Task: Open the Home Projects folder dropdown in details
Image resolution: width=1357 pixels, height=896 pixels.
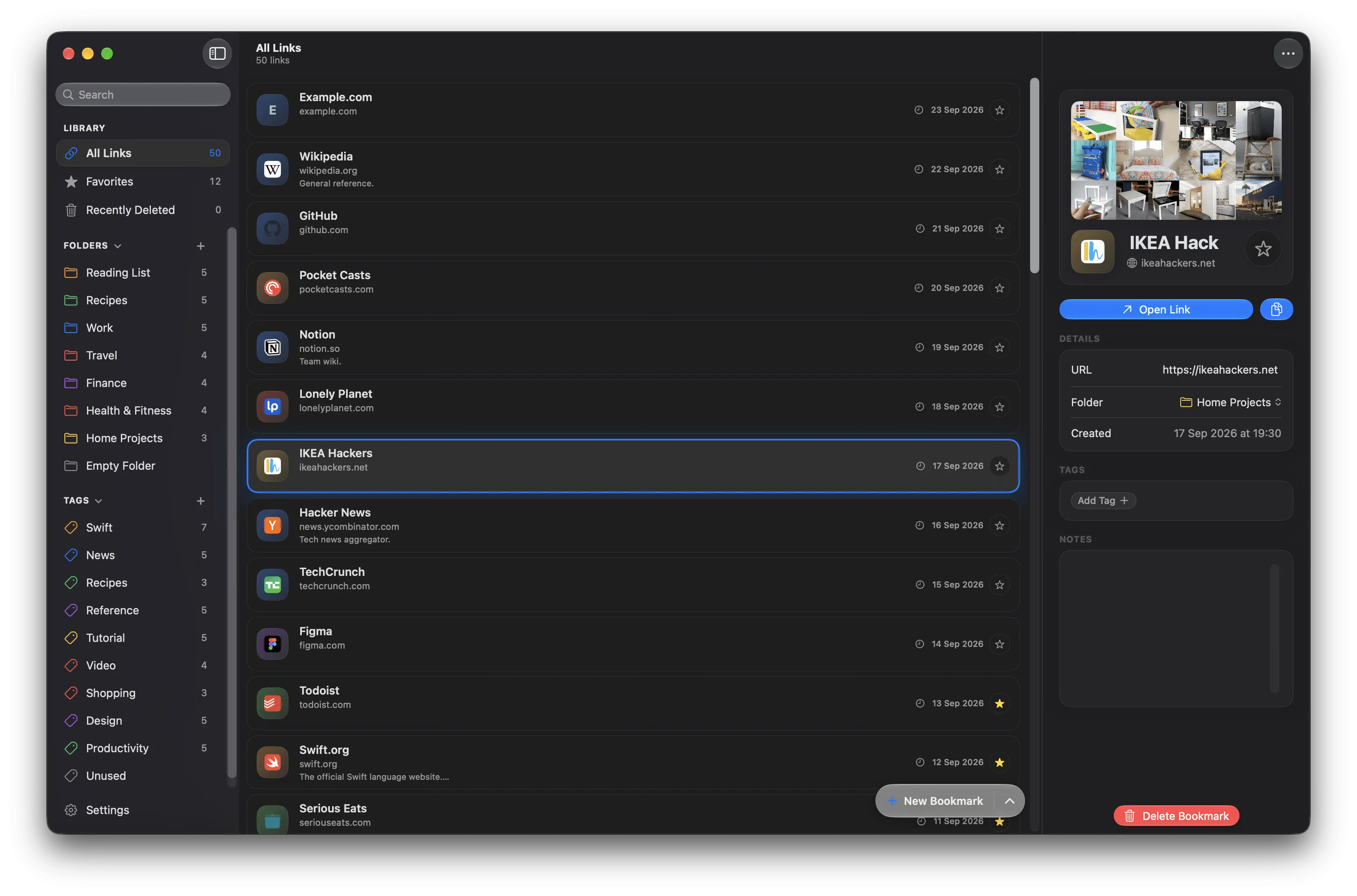Action: 1230,402
